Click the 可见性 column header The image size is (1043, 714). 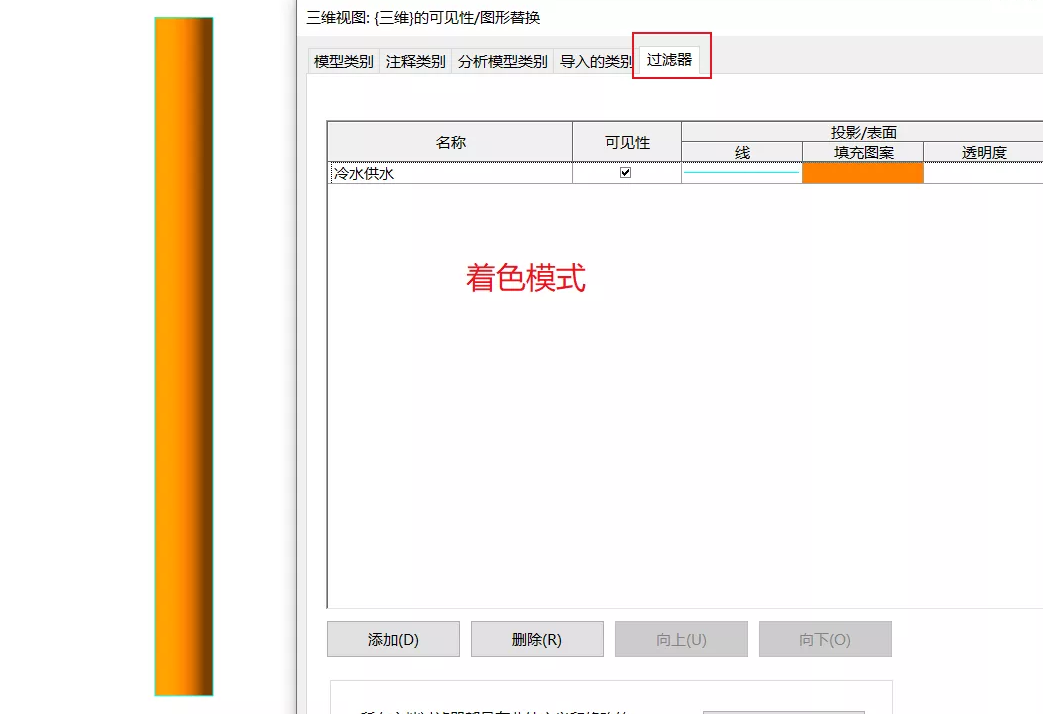627,142
